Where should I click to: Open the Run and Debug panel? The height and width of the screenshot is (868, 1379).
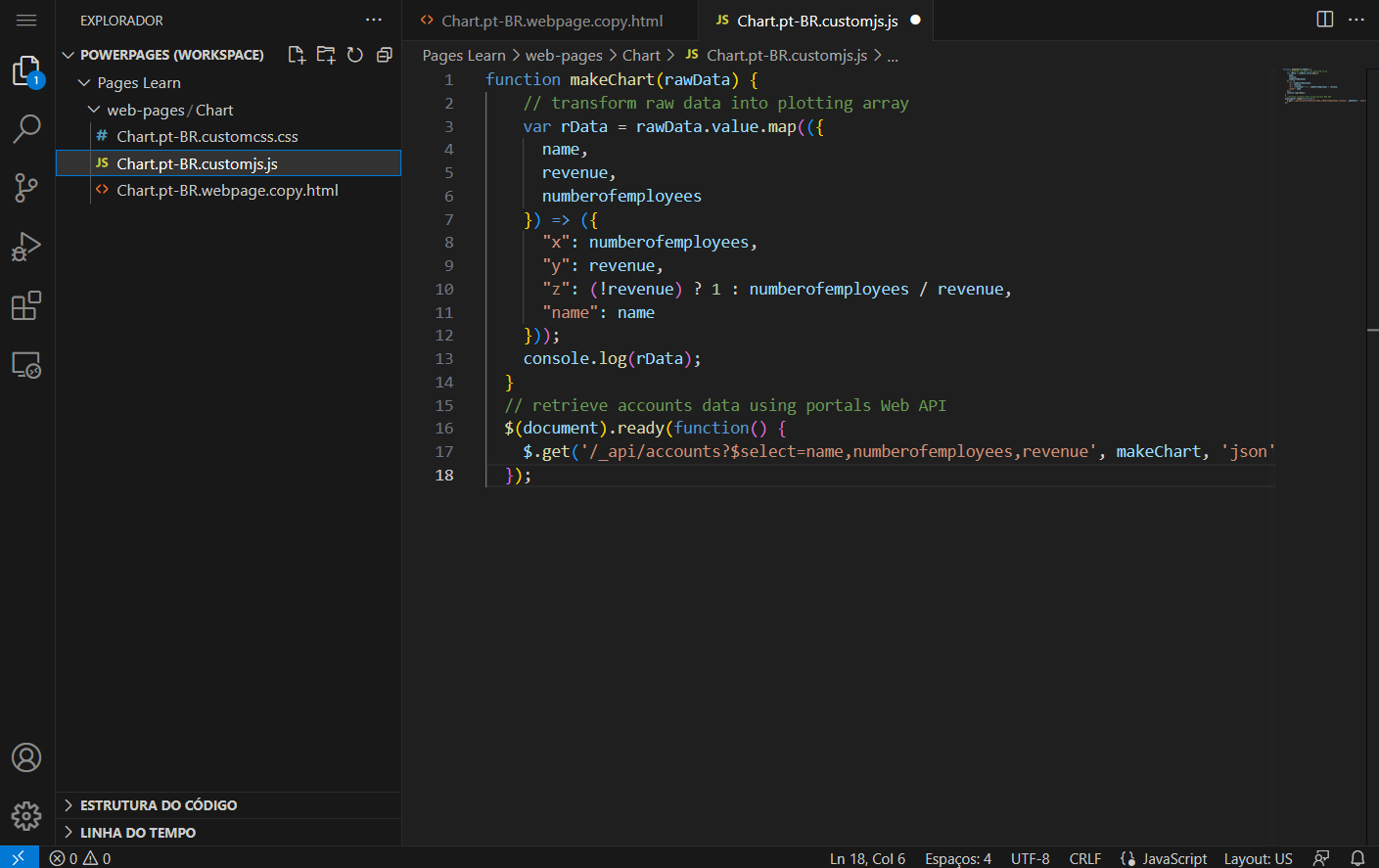pyautogui.click(x=26, y=247)
